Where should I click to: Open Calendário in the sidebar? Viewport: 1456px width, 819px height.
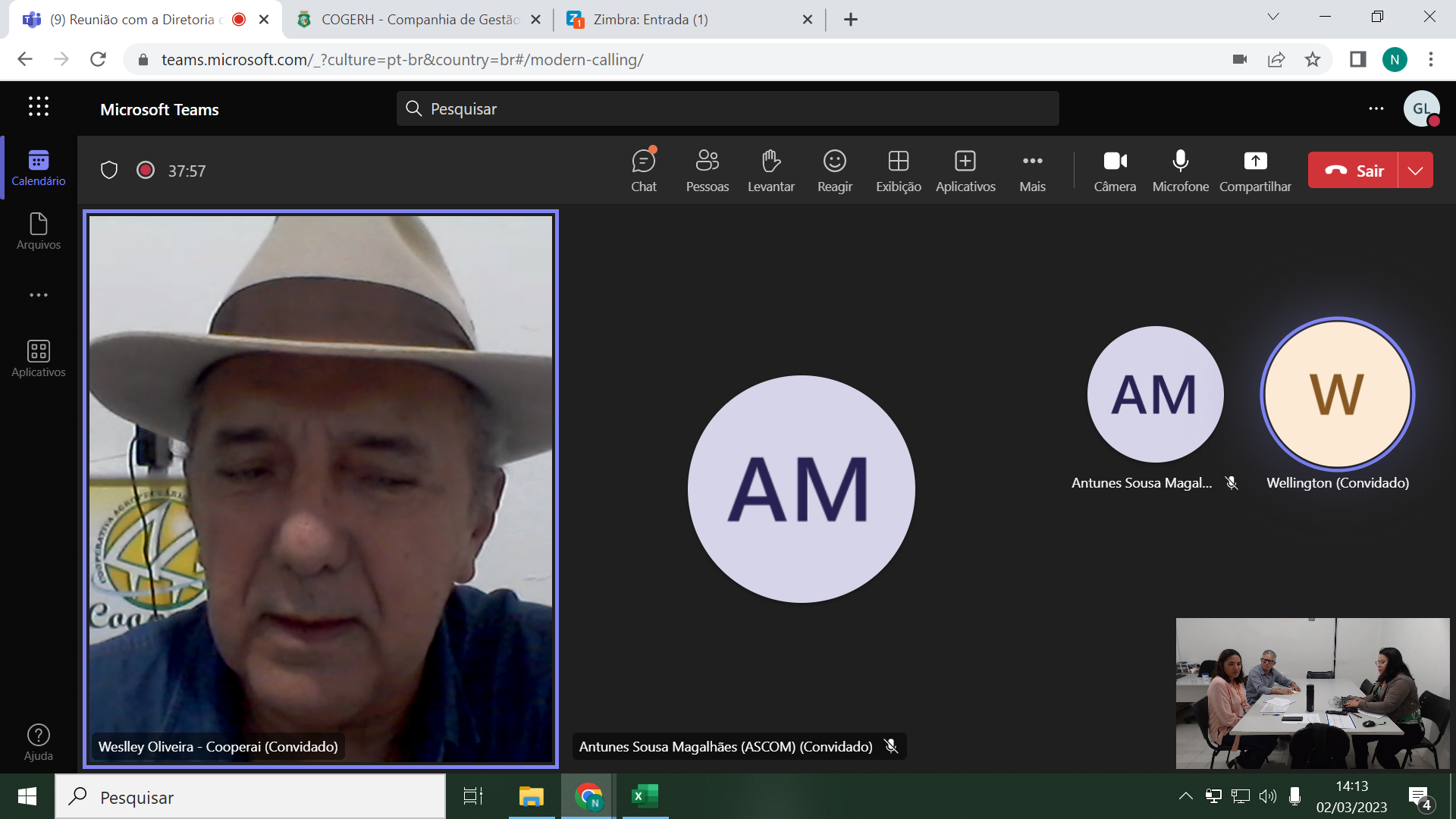pyautogui.click(x=39, y=168)
